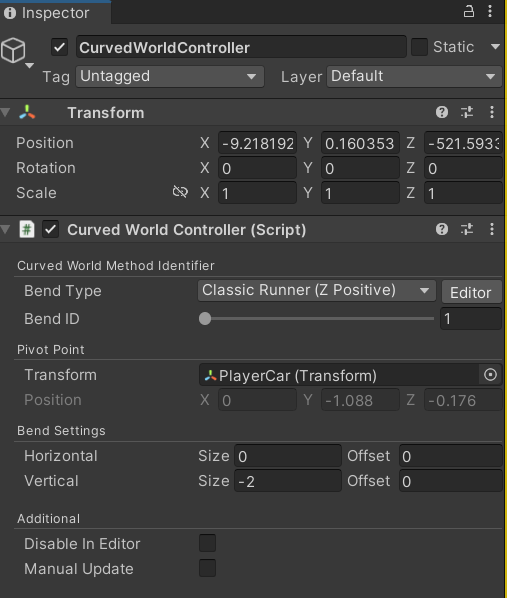Click the Position X field
Screen dimensions: 507x598
[258, 143]
